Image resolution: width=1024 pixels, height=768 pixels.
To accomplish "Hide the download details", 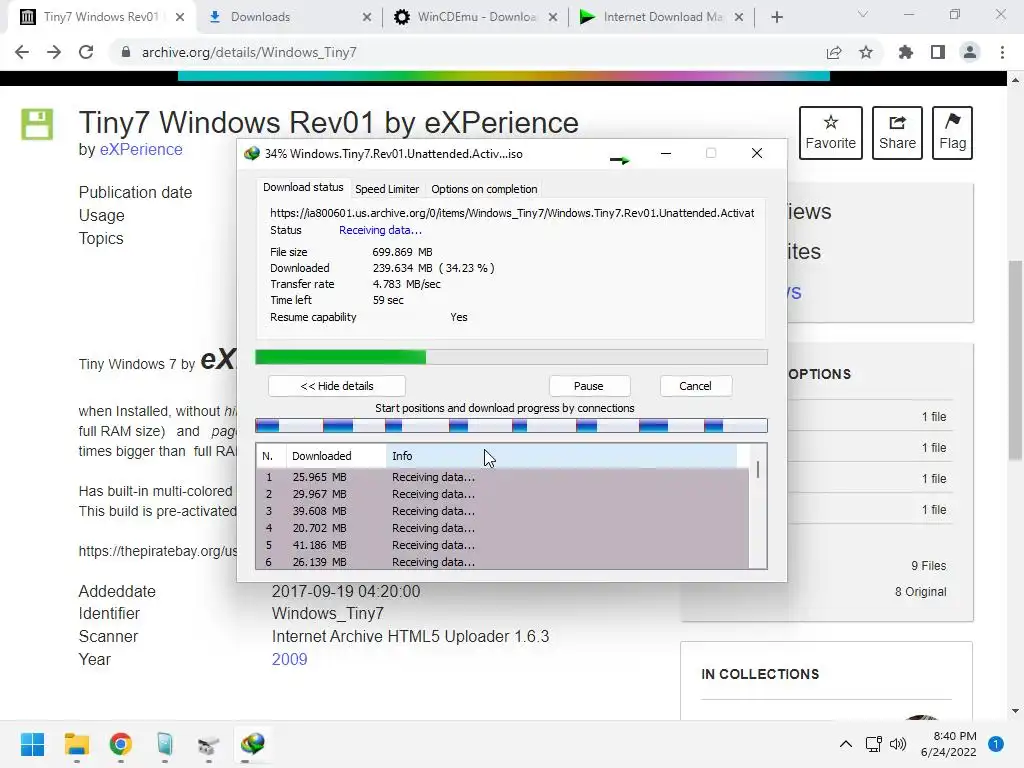I will coord(337,386).
